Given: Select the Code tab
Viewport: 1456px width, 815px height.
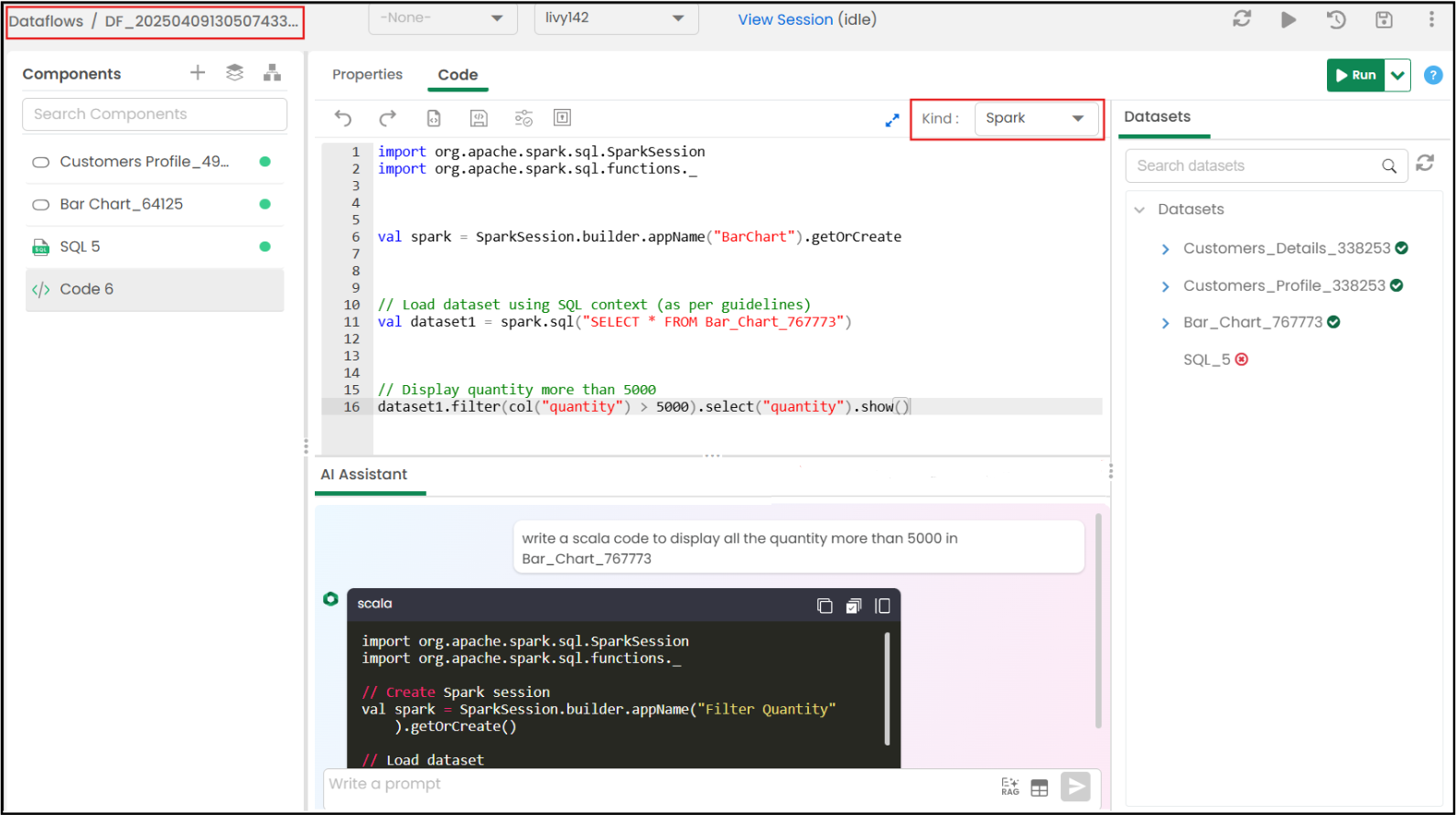Looking at the screenshot, I should click(458, 75).
